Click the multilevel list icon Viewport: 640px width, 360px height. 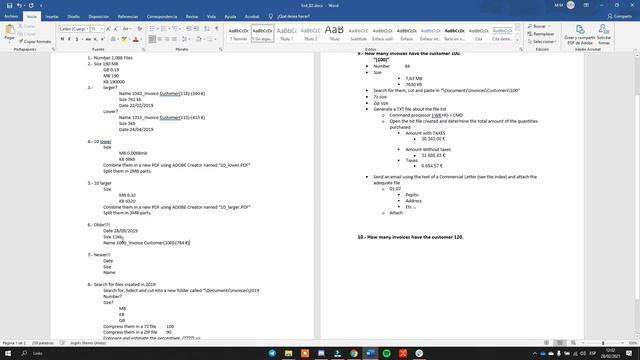point(176,29)
